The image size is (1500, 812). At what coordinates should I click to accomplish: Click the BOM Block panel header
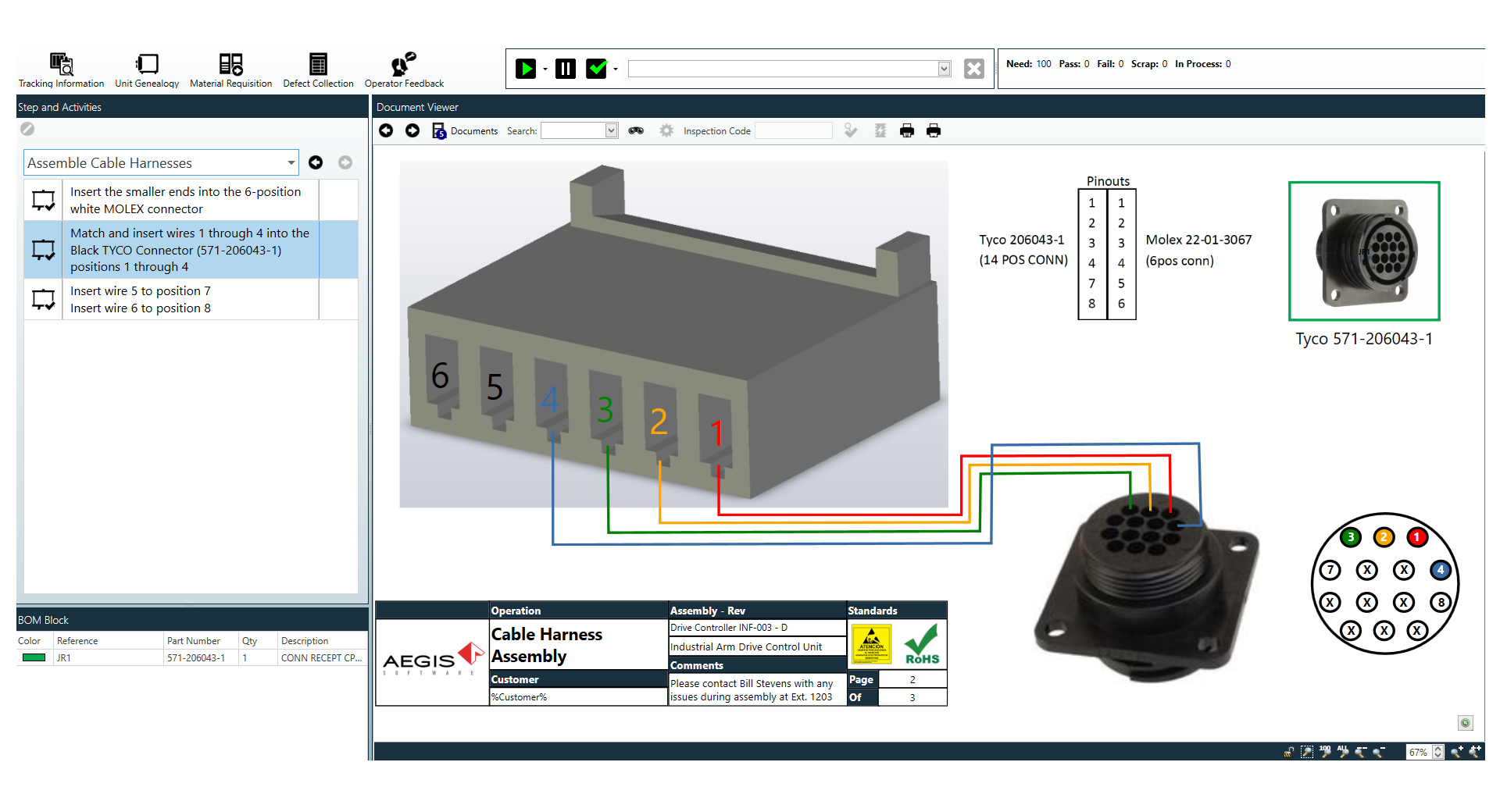pos(192,620)
